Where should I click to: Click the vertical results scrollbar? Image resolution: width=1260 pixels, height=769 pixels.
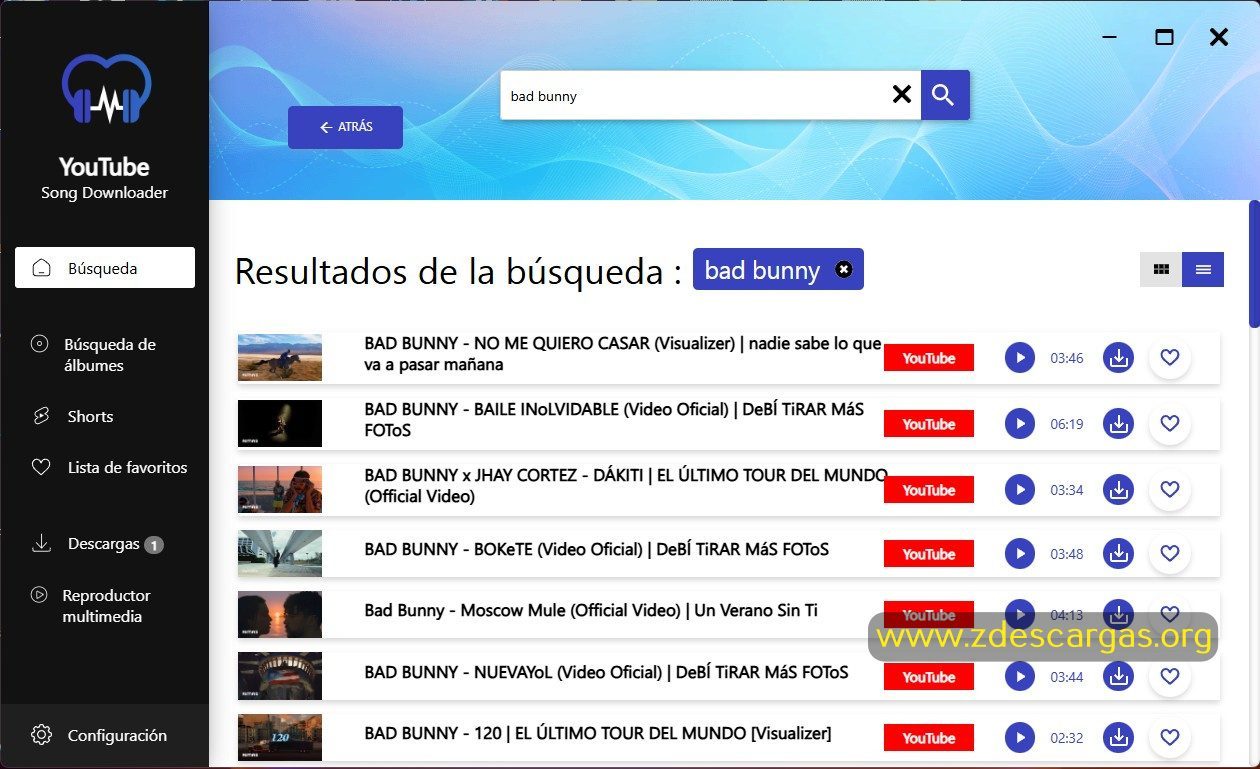(1254, 264)
